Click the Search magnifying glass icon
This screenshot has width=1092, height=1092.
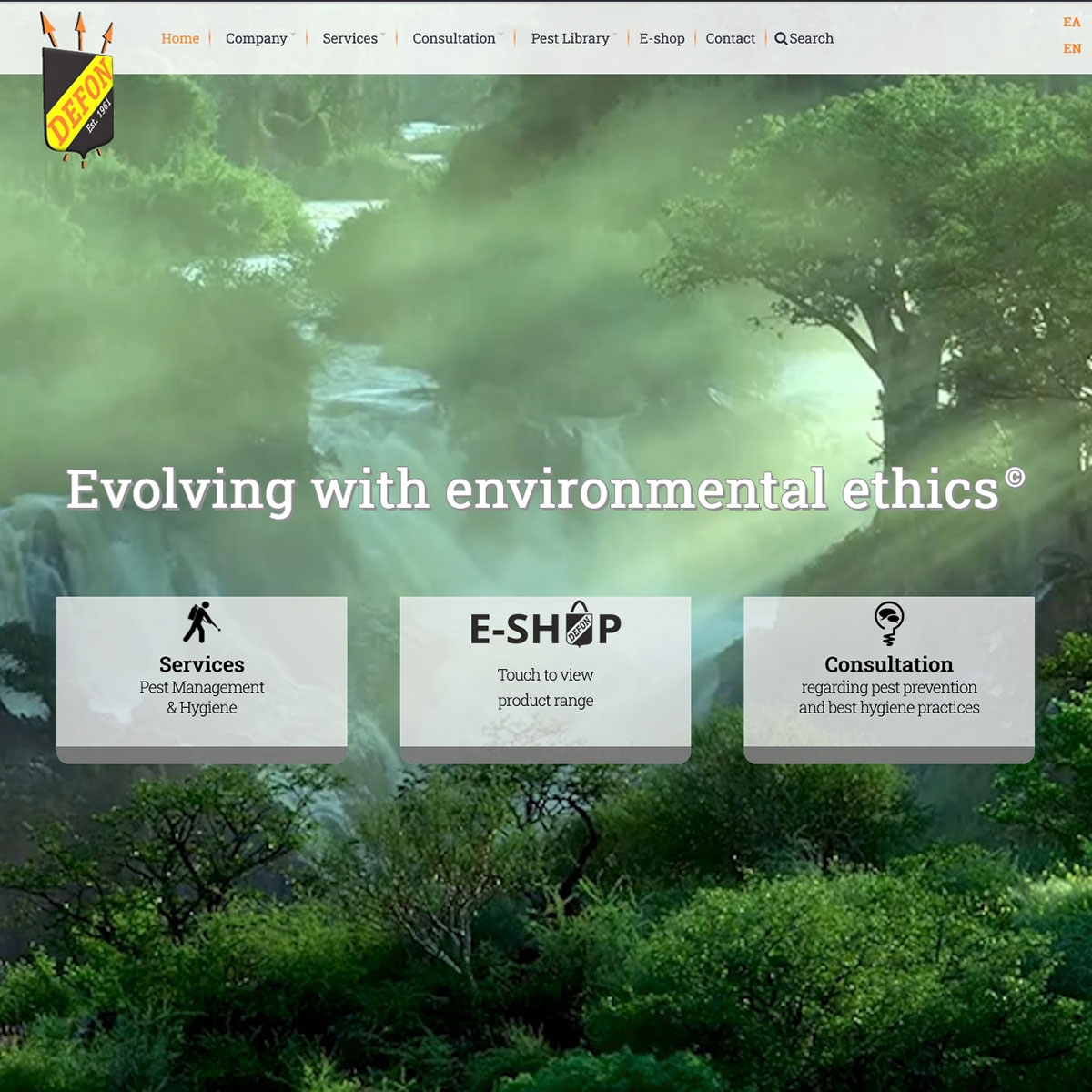point(780,39)
